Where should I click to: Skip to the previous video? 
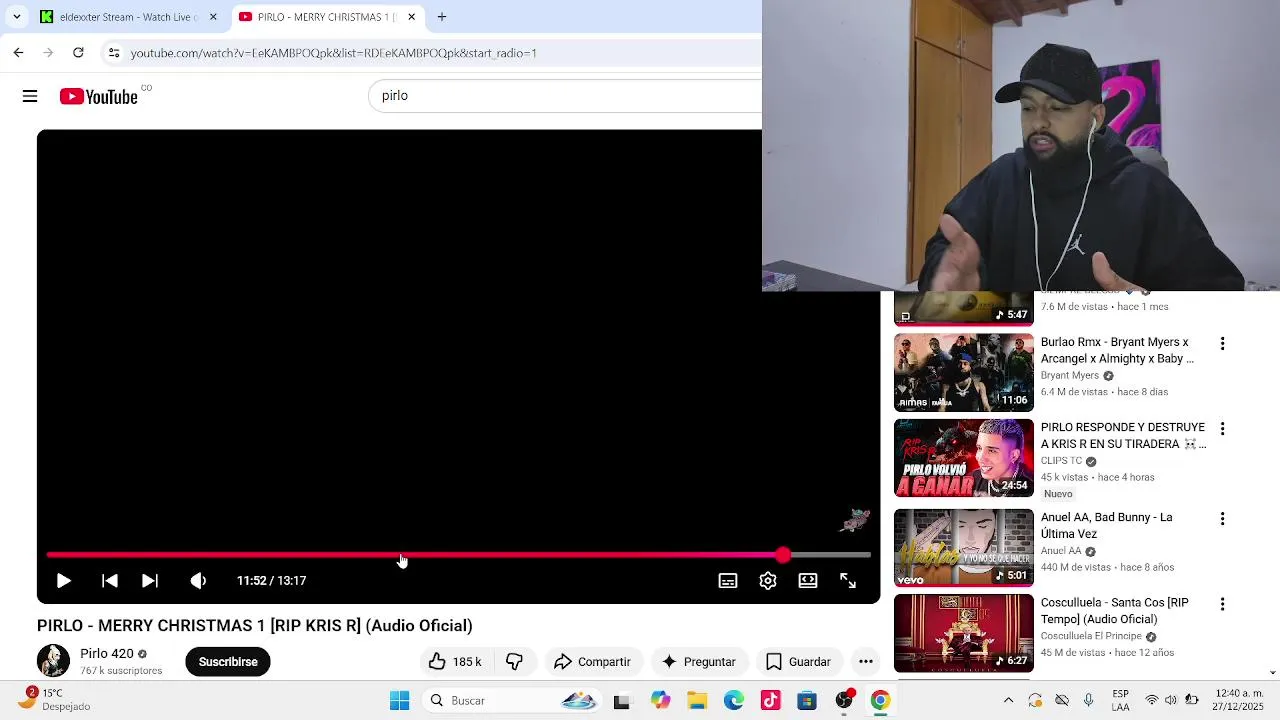point(110,580)
